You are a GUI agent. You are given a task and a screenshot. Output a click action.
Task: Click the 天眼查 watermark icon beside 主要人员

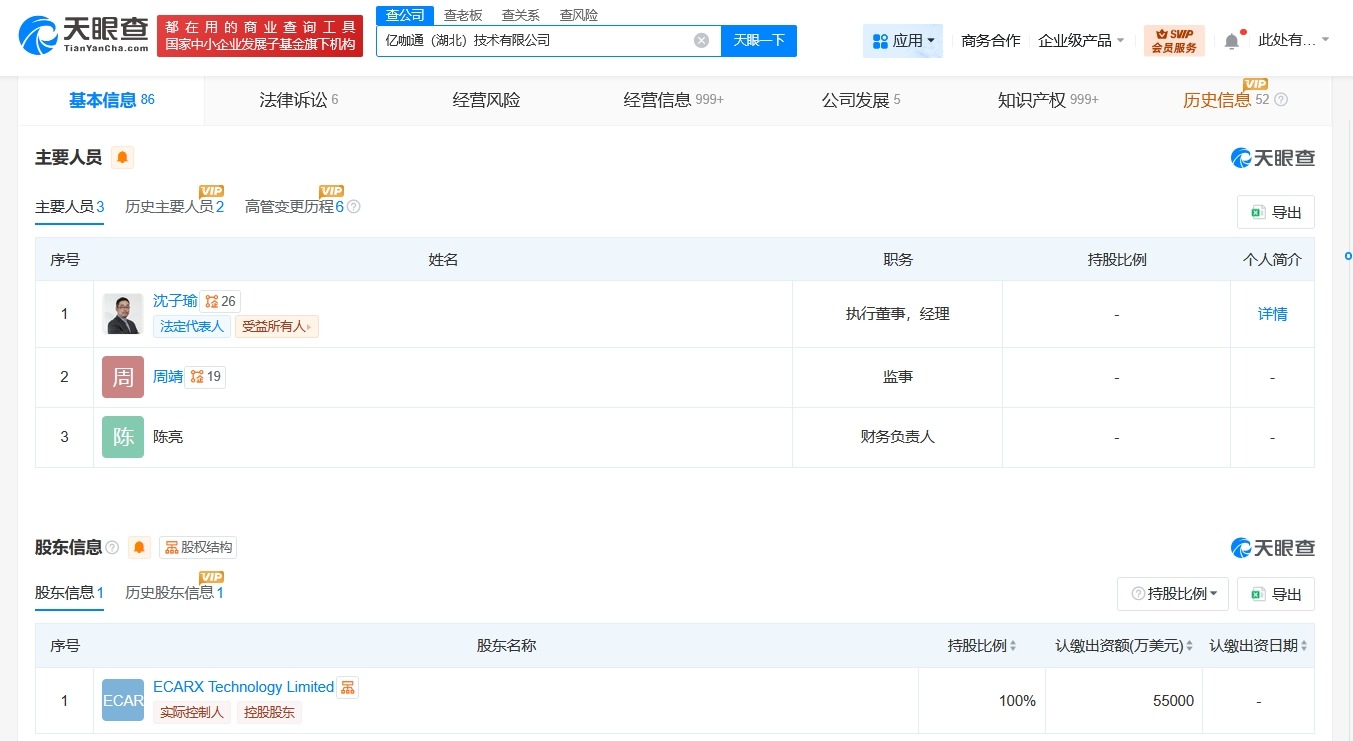[1240, 157]
